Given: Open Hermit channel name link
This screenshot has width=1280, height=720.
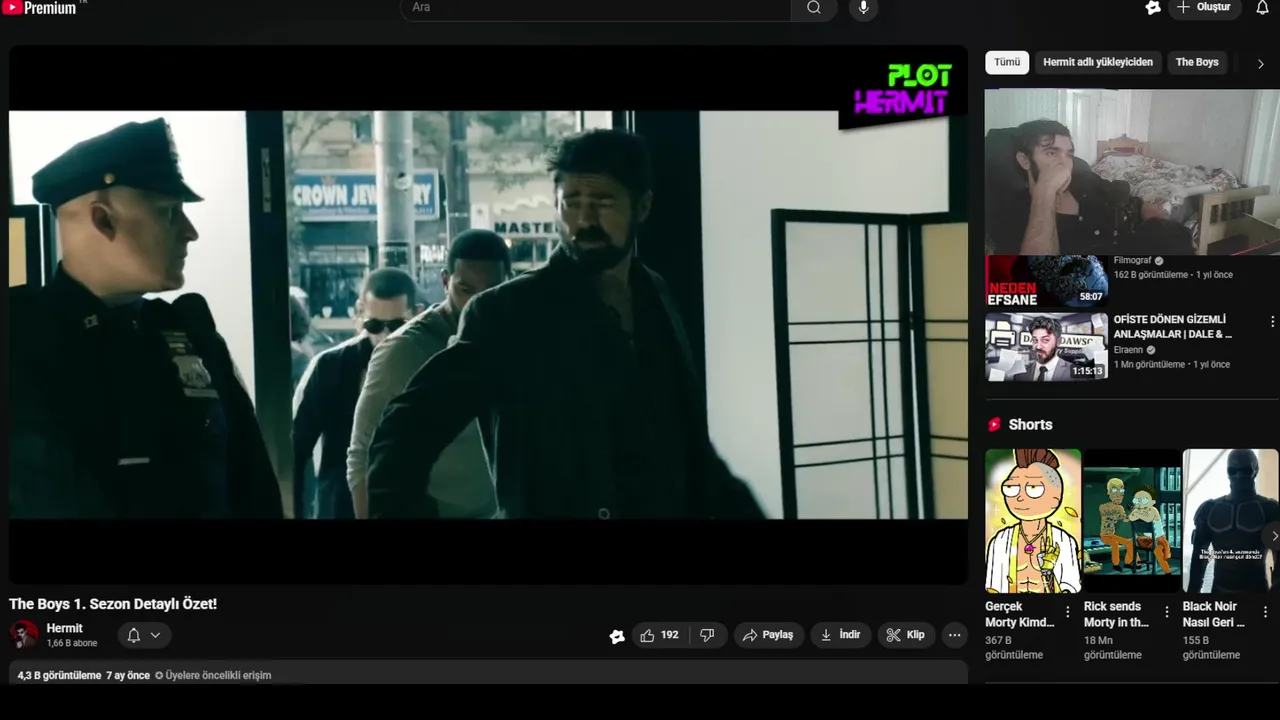Looking at the screenshot, I should [x=65, y=629].
